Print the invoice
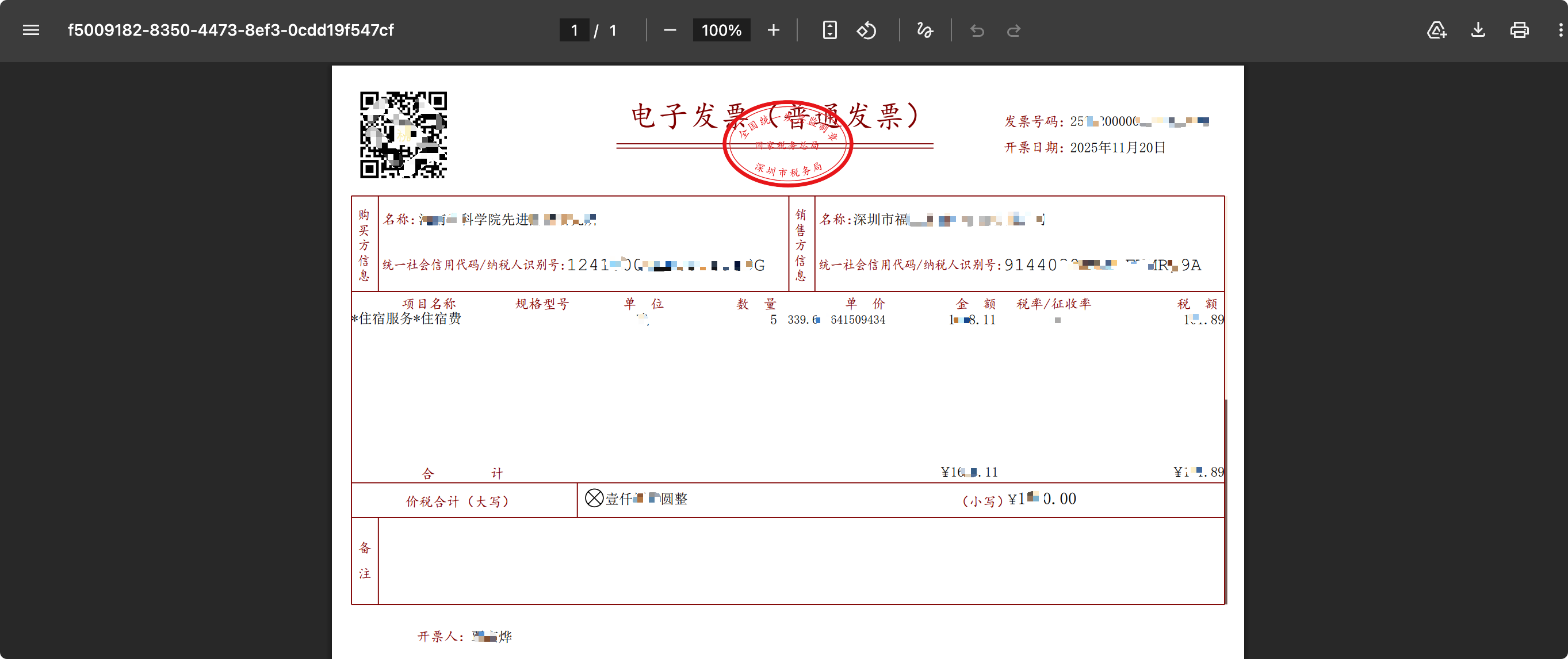1568x659 pixels. [x=1519, y=30]
